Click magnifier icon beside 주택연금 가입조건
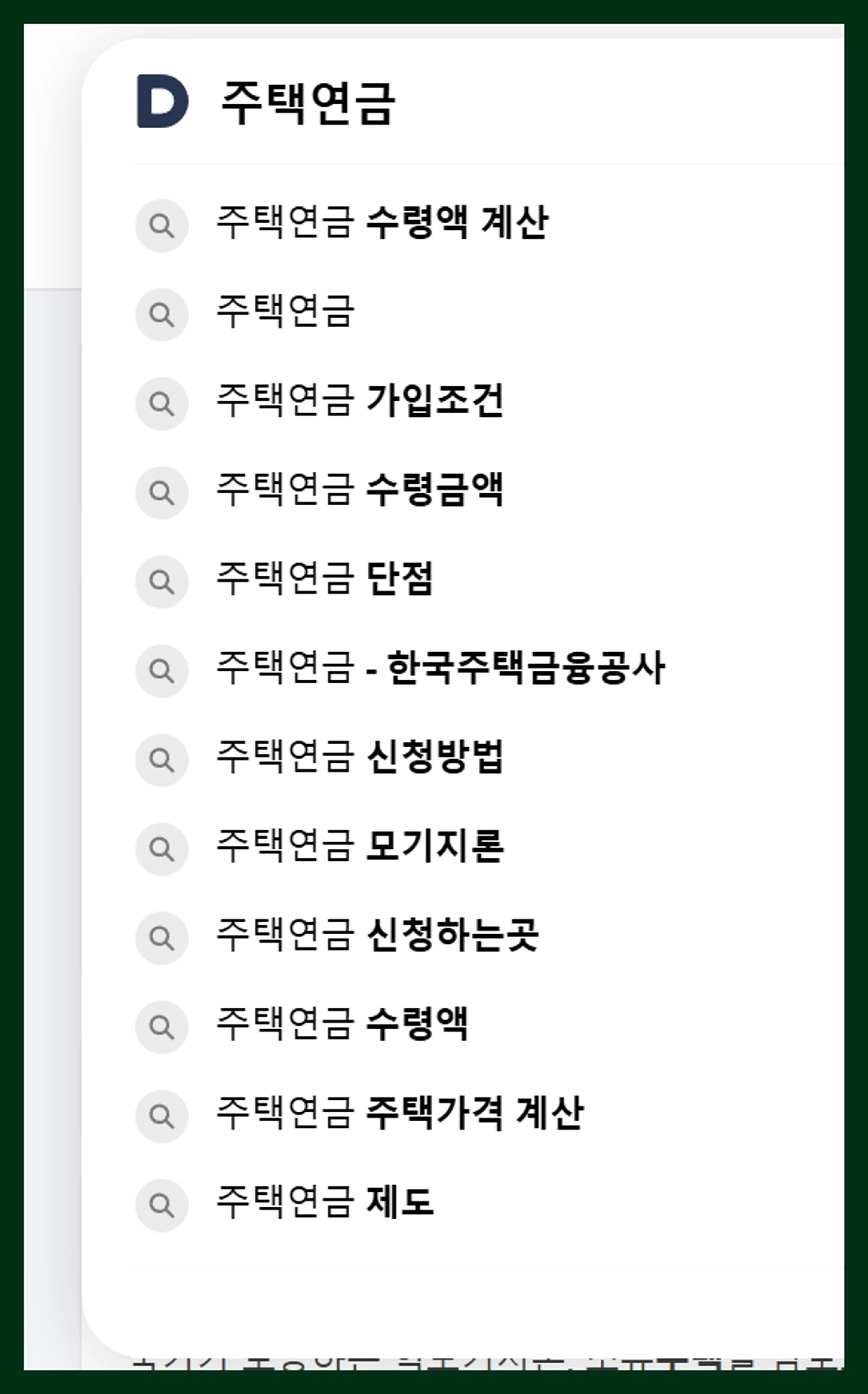Viewport: 868px width, 1394px height. pos(162,404)
